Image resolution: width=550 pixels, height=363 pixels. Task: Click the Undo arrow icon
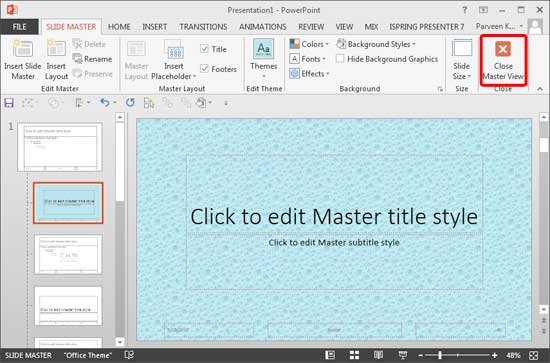pos(105,103)
